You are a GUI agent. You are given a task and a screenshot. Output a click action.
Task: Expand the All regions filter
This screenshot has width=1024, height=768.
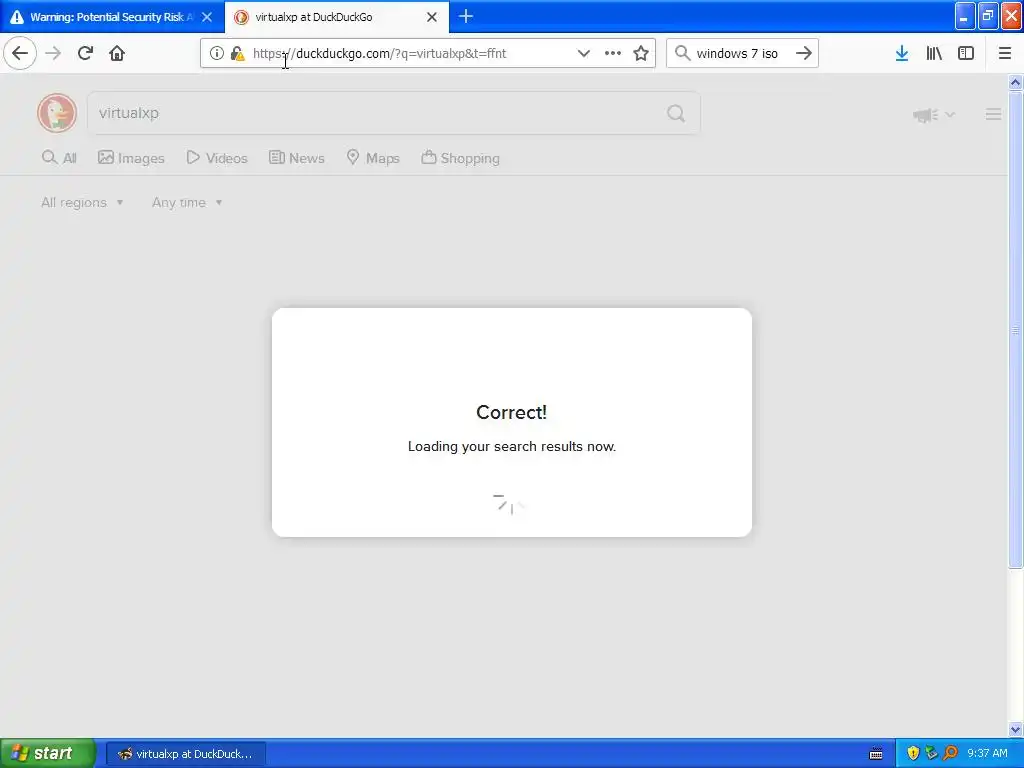click(82, 202)
